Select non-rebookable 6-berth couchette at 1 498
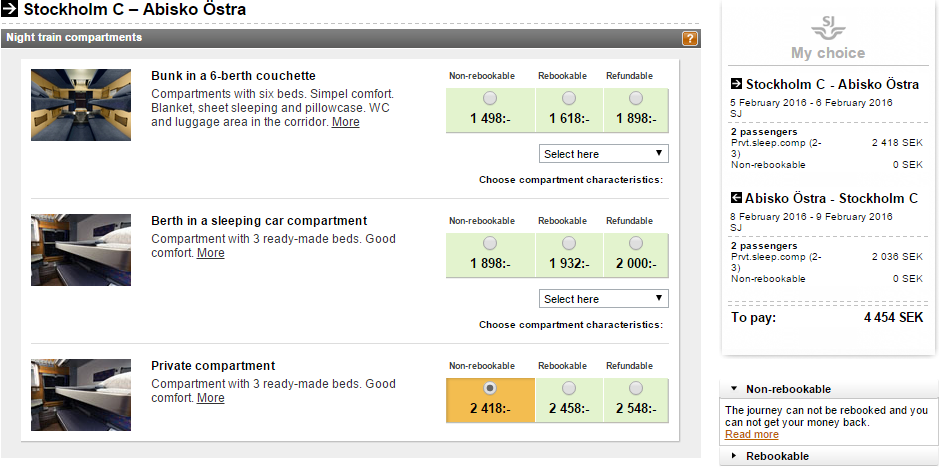Screen dimensions: 939x467 [x=489, y=98]
